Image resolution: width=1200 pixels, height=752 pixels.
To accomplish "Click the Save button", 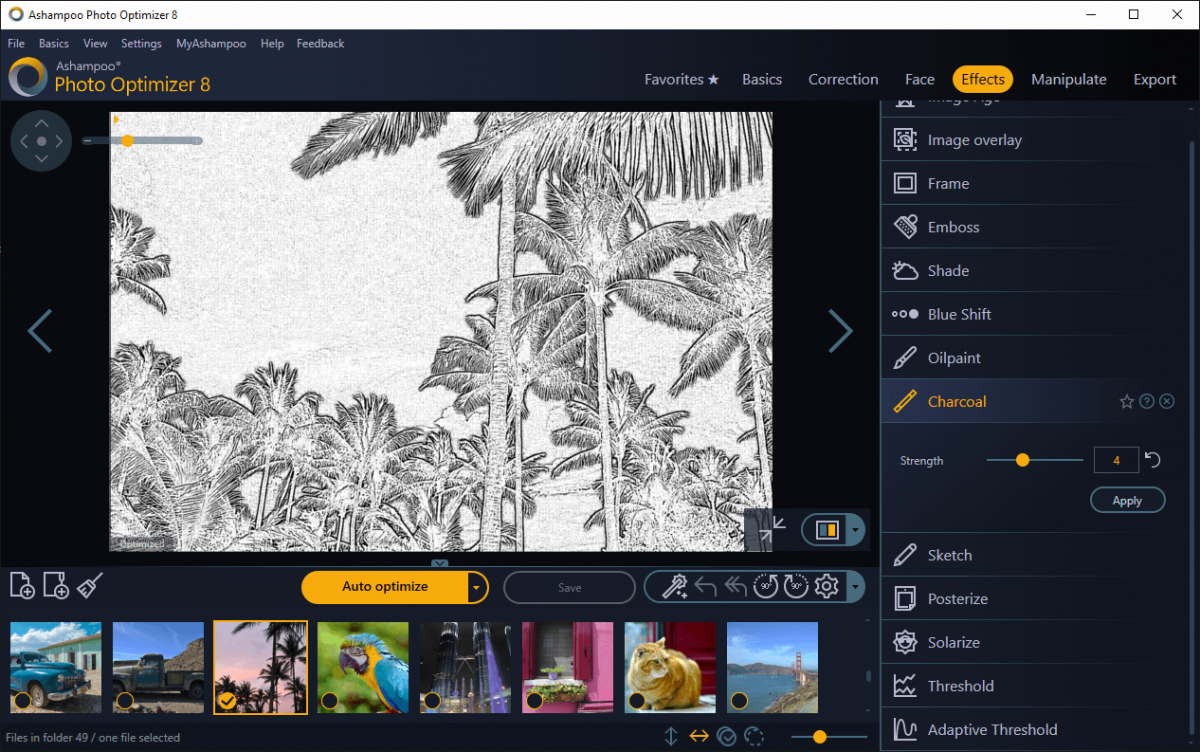I will pyautogui.click(x=569, y=587).
